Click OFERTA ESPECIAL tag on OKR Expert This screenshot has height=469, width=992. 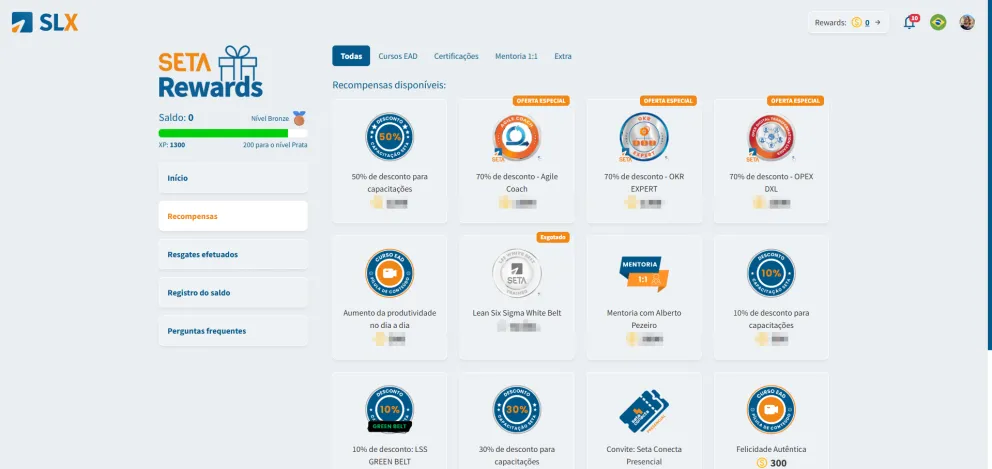pyautogui.click(x=668, y=101)
